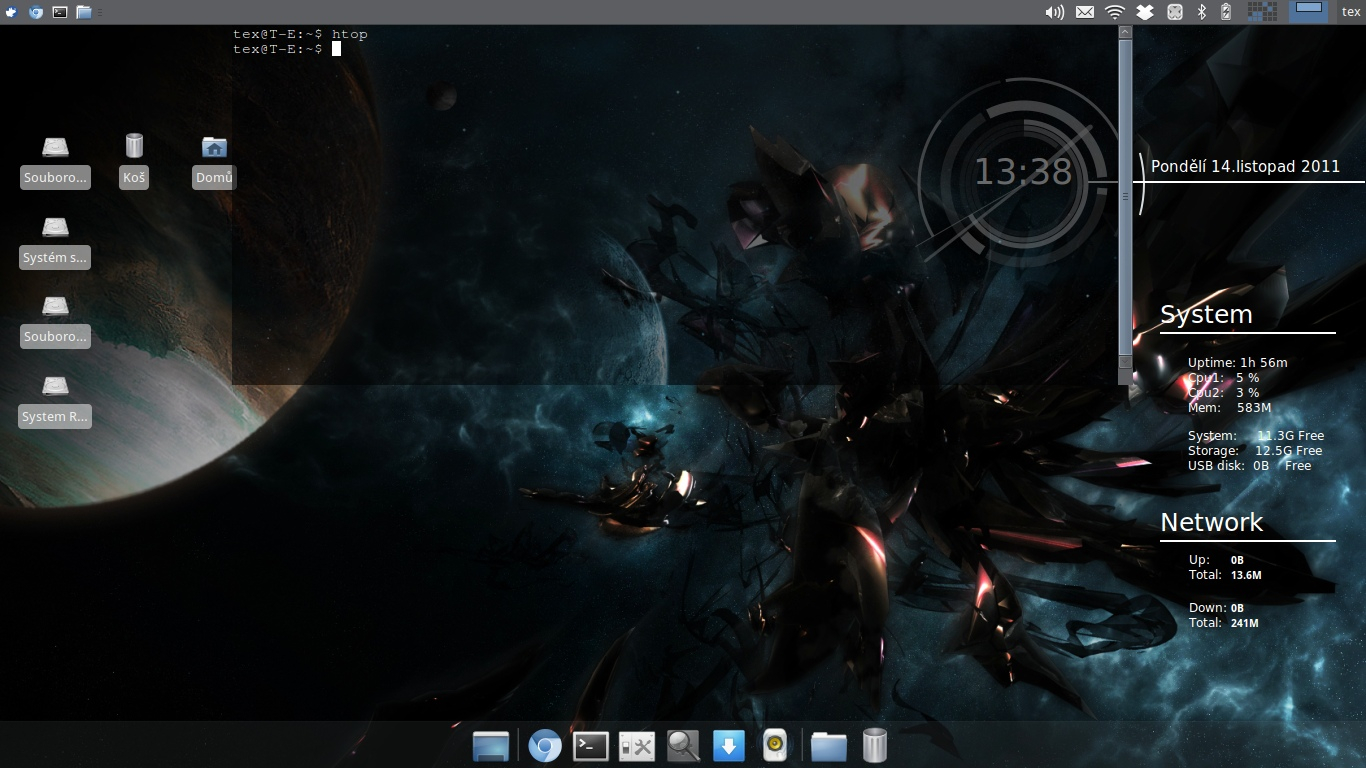The height and width of the screenshot is (768, 1366).
Task: Select the 'Koš' trash desktop icon
Action: point(134,162)
